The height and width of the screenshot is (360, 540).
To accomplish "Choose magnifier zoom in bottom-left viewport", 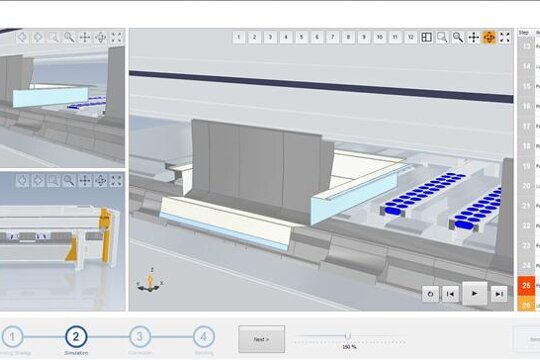I will click(x=69, y=181).
